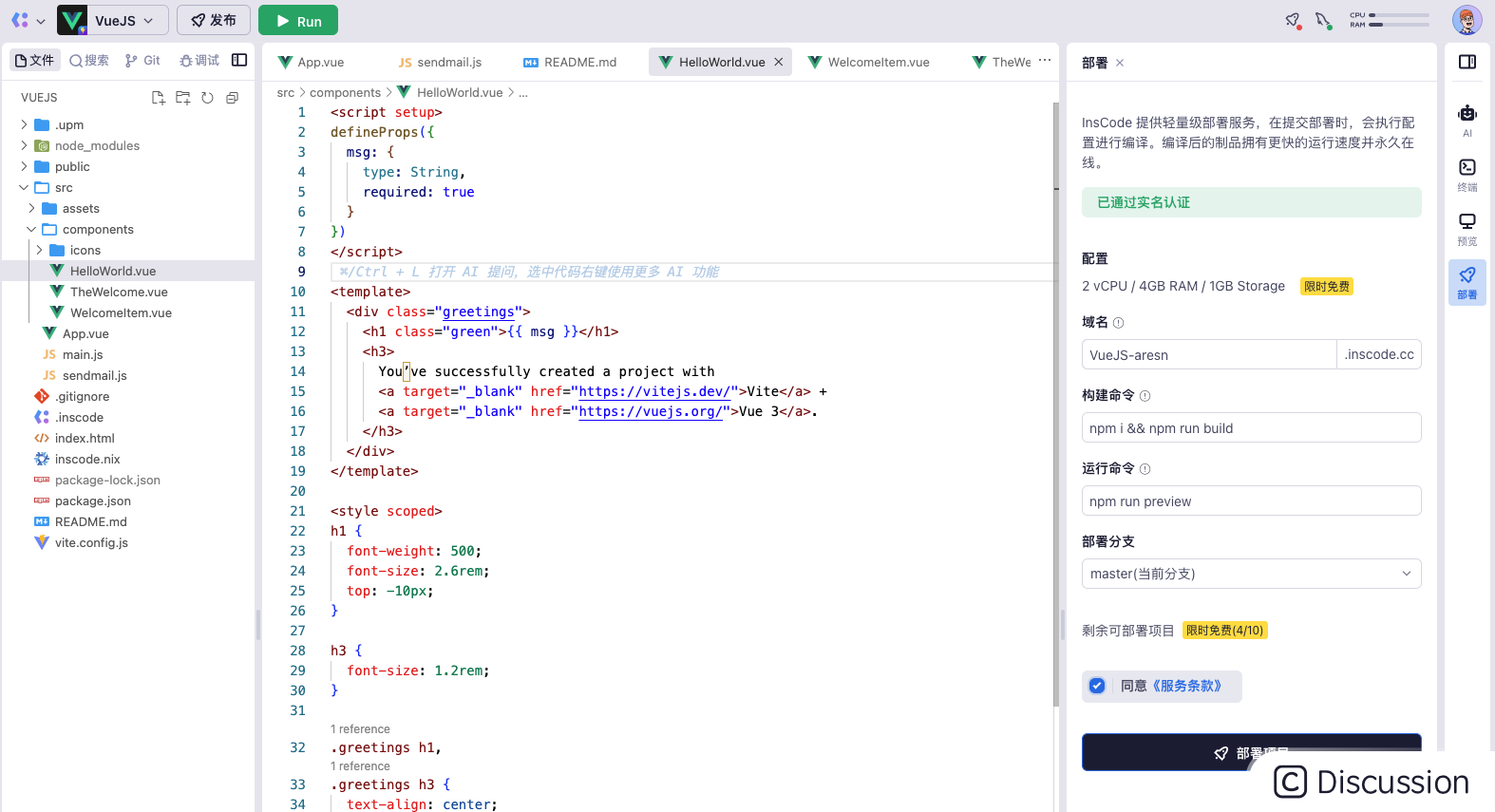Collapse all folders in explorer

coord(232,98)
